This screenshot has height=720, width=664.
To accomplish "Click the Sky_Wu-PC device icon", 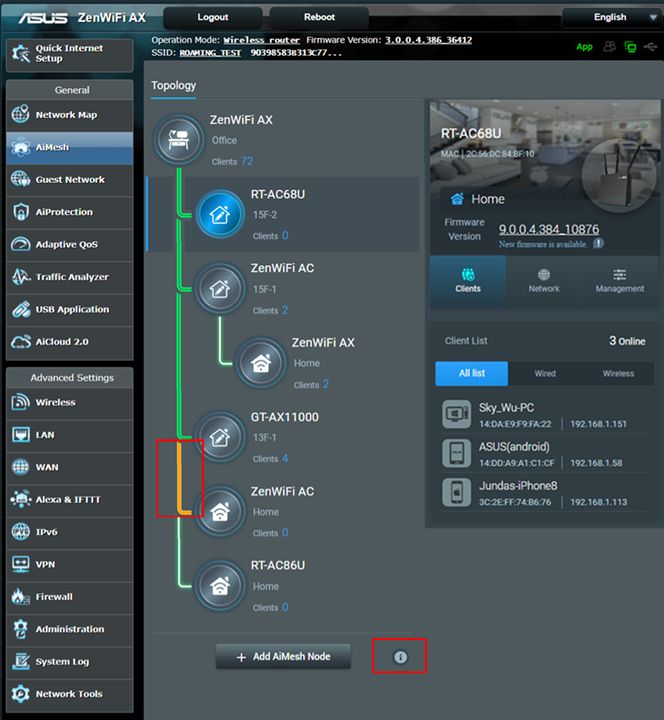I will coord(456,414).
